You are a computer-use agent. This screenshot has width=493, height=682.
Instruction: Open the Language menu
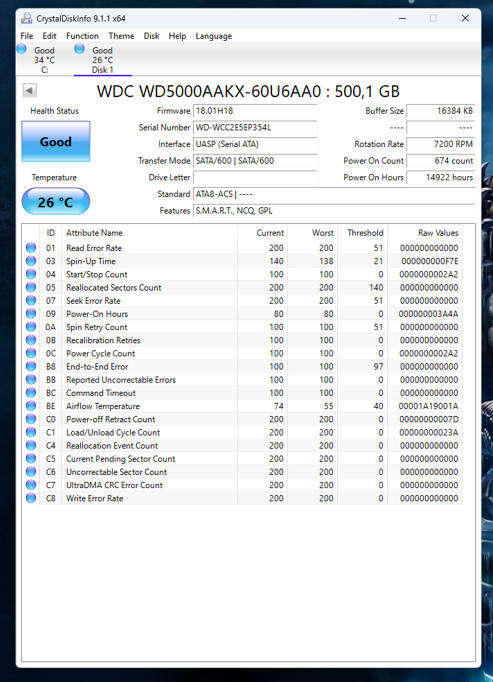[x=214, y=36]
